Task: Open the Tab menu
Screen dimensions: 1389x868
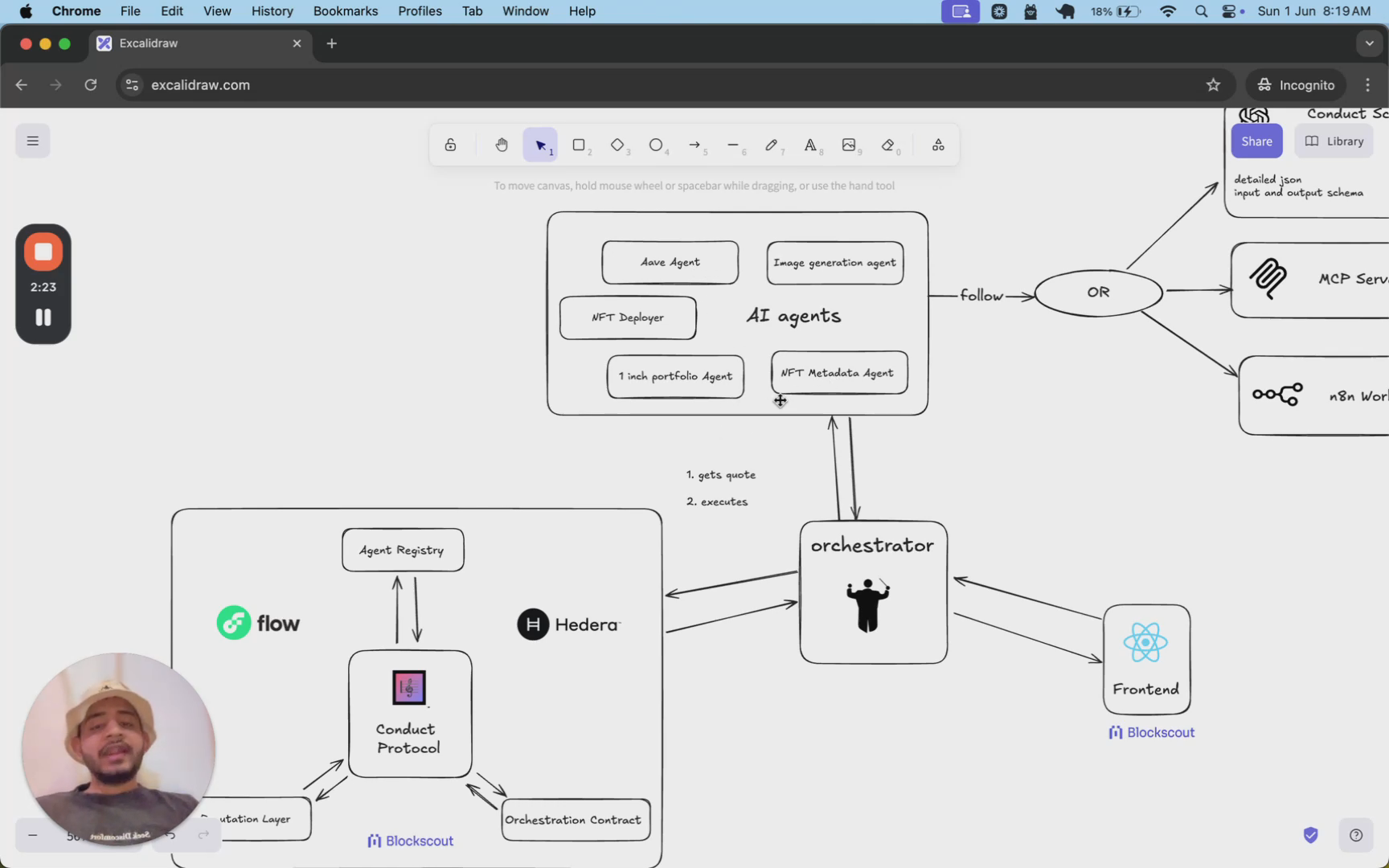Action: (472, 11)
